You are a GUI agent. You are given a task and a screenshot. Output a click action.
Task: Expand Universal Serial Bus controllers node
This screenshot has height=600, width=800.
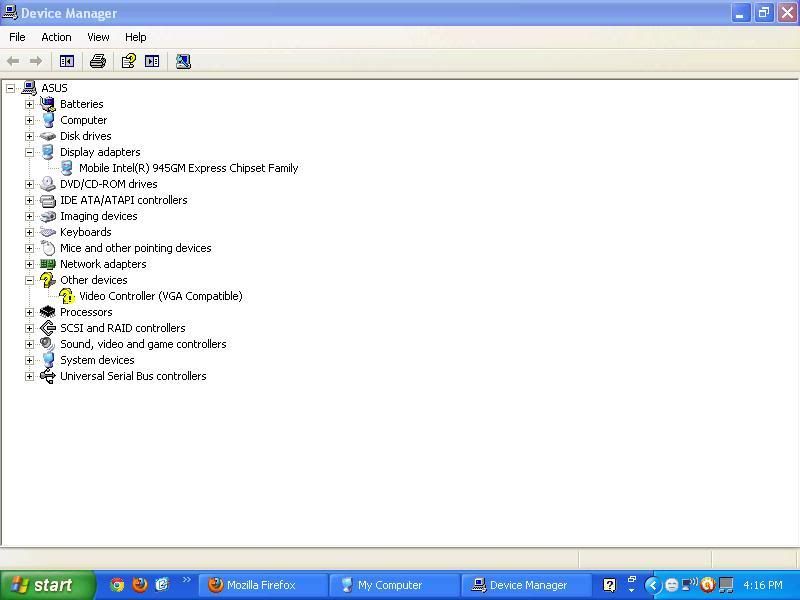coord(30,377)
